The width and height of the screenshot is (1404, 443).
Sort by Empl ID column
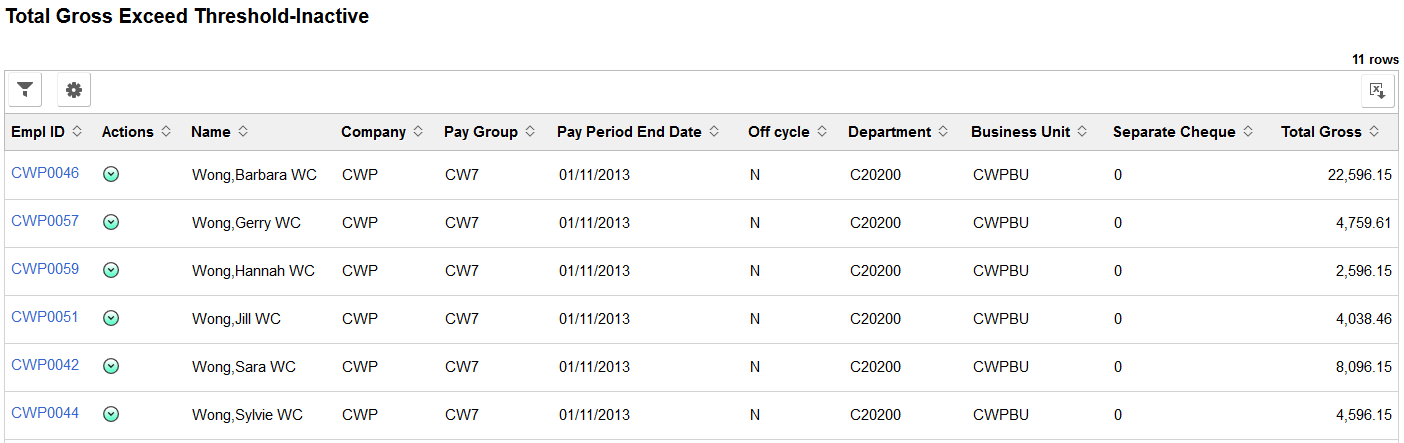pyautogui.click(x=47, y=132)
